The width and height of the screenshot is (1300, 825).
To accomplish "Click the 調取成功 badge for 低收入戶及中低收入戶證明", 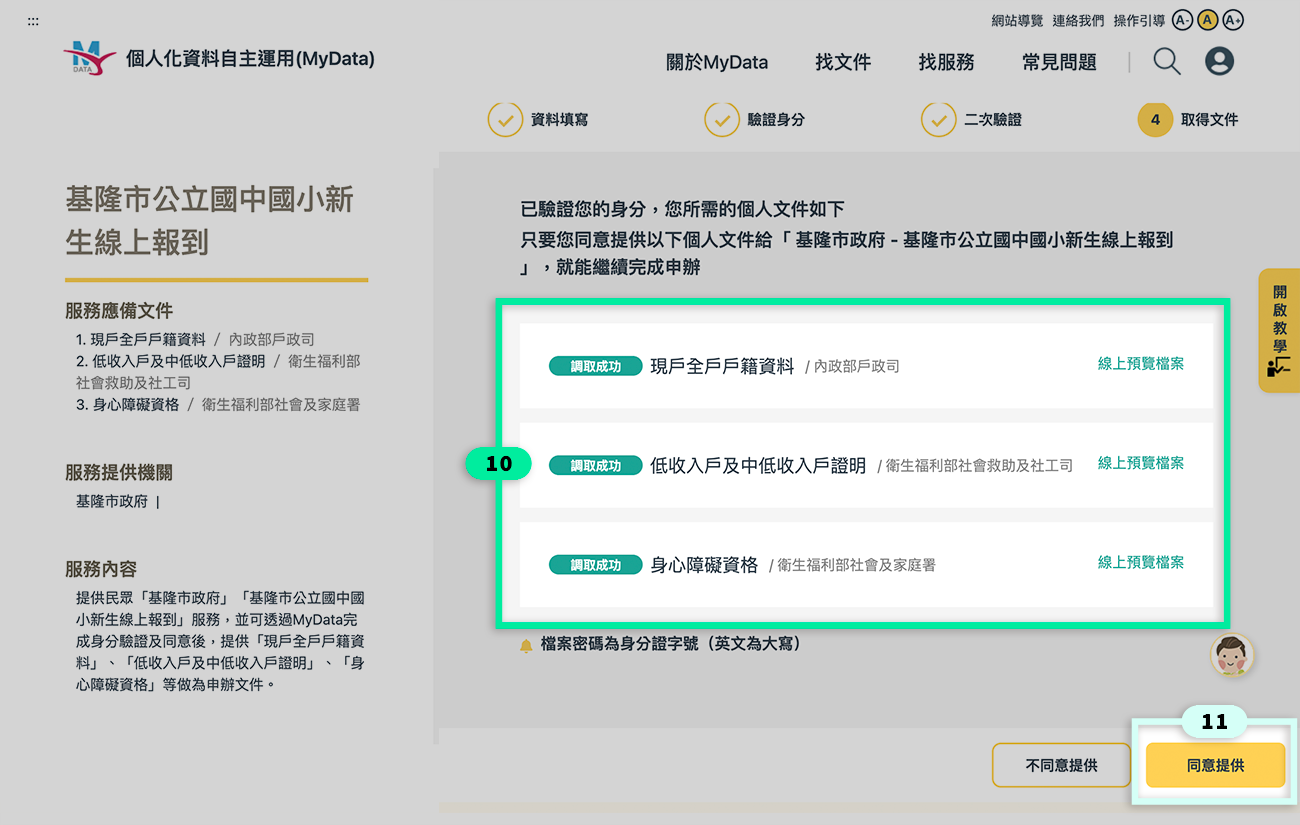I will pyautogui.click(x=595, y=465).
